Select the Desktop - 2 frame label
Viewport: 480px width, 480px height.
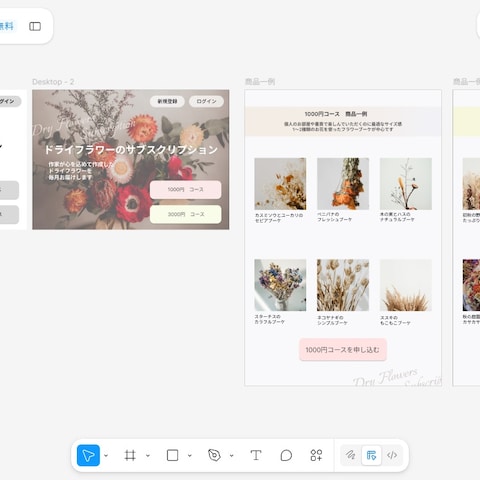coord(53,82)
